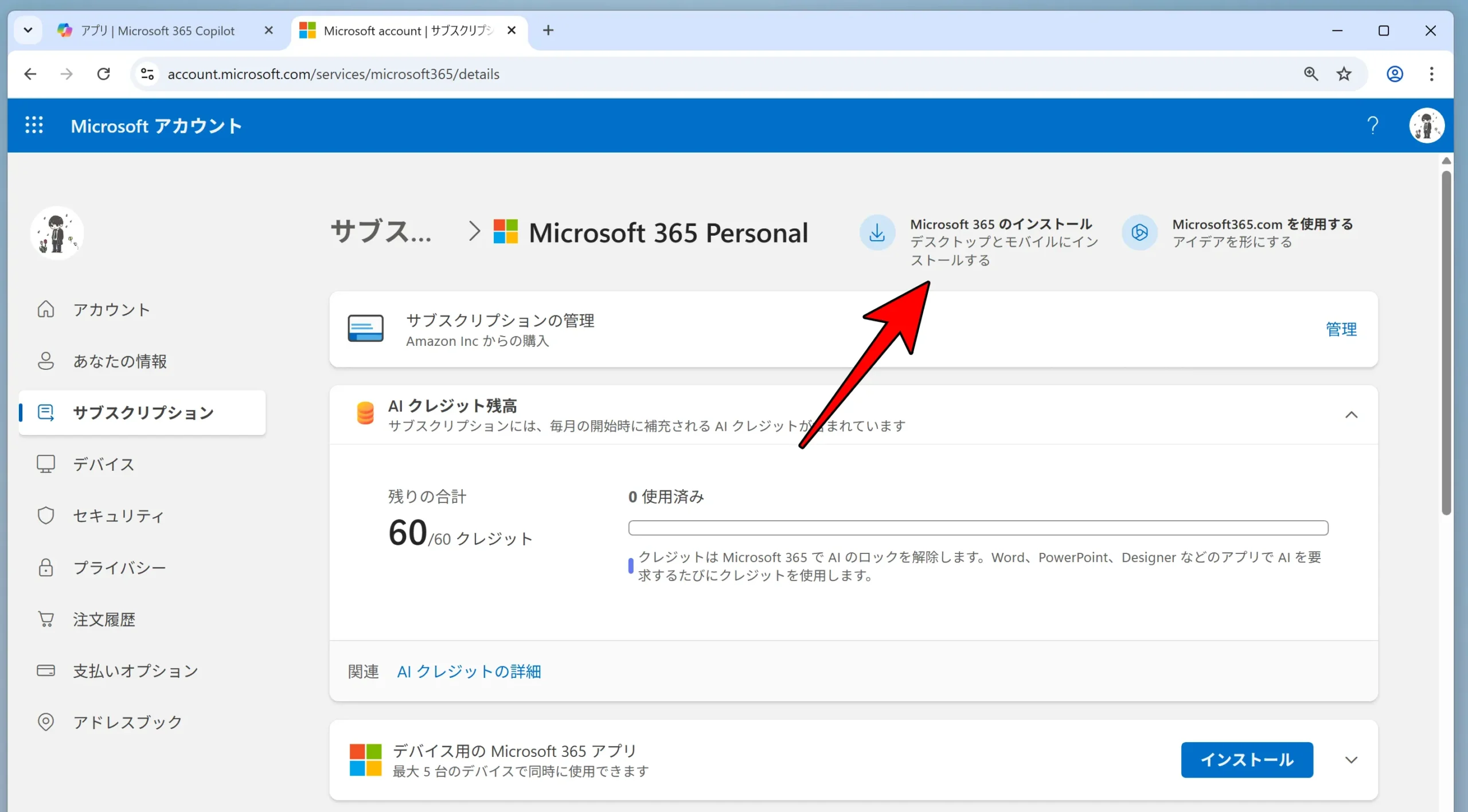Open the Microsoft apps launcher grid
The image size is (1468, 812).
pos(34,125)
